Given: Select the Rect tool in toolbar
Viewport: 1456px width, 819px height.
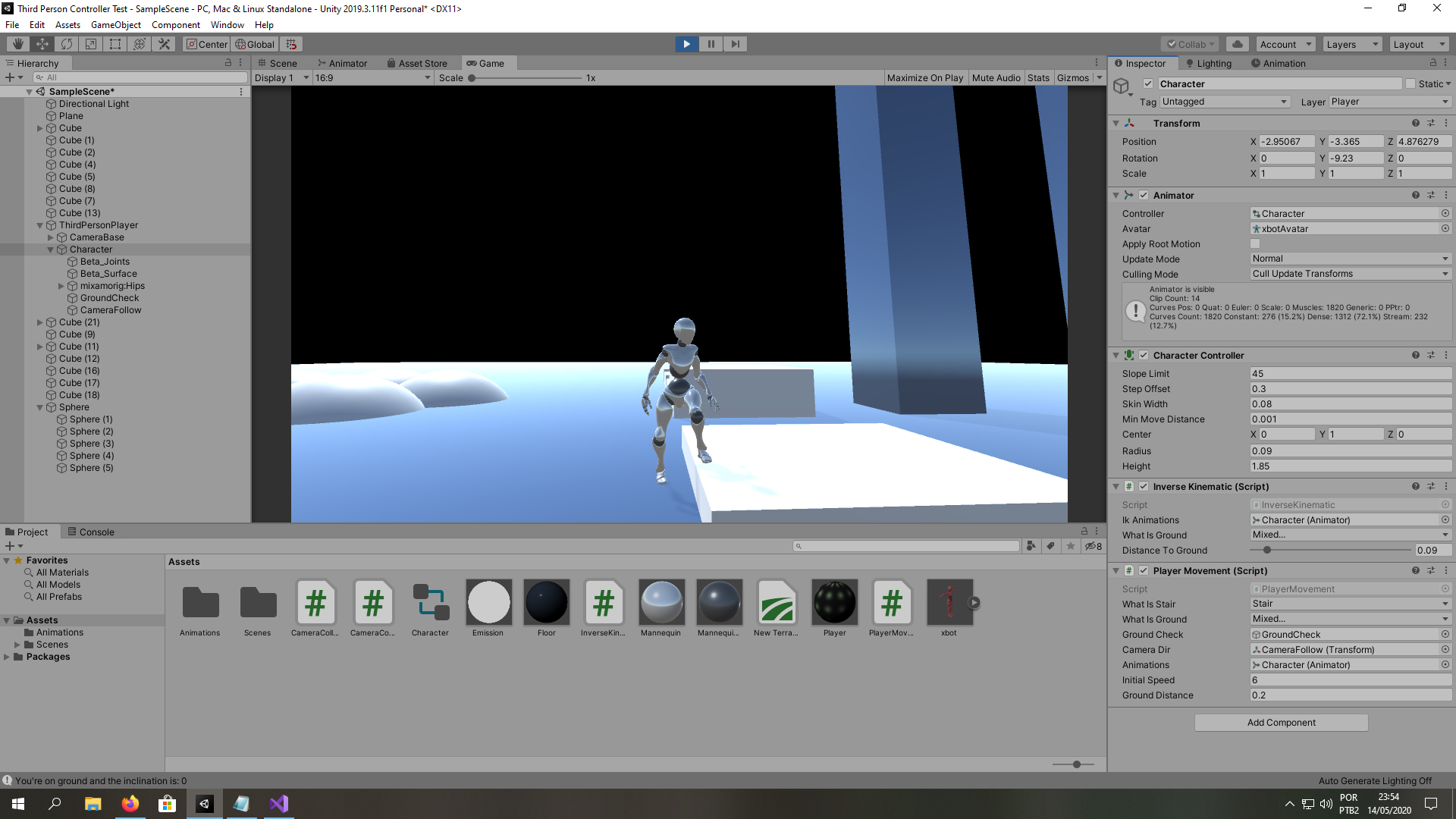Looking at the screenshot, I should click(115, 44).
